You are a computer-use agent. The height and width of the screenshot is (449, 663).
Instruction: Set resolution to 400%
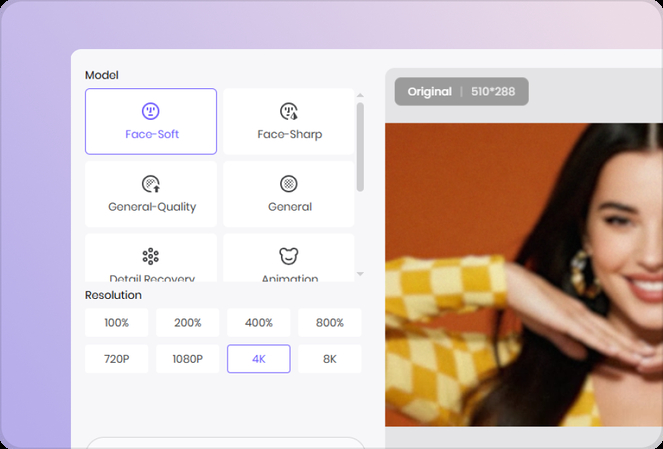pos(258,323)
